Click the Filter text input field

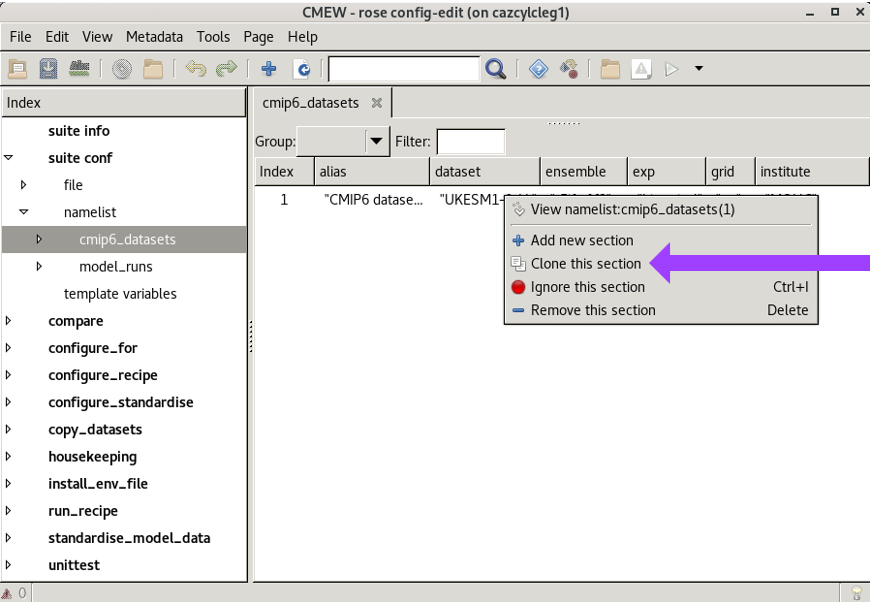tap(470, 142)
